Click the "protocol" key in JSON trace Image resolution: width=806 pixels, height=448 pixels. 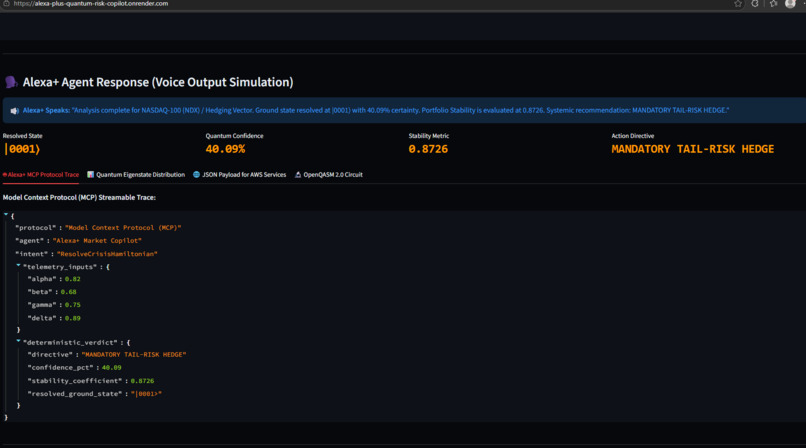(x=35, y=228)
